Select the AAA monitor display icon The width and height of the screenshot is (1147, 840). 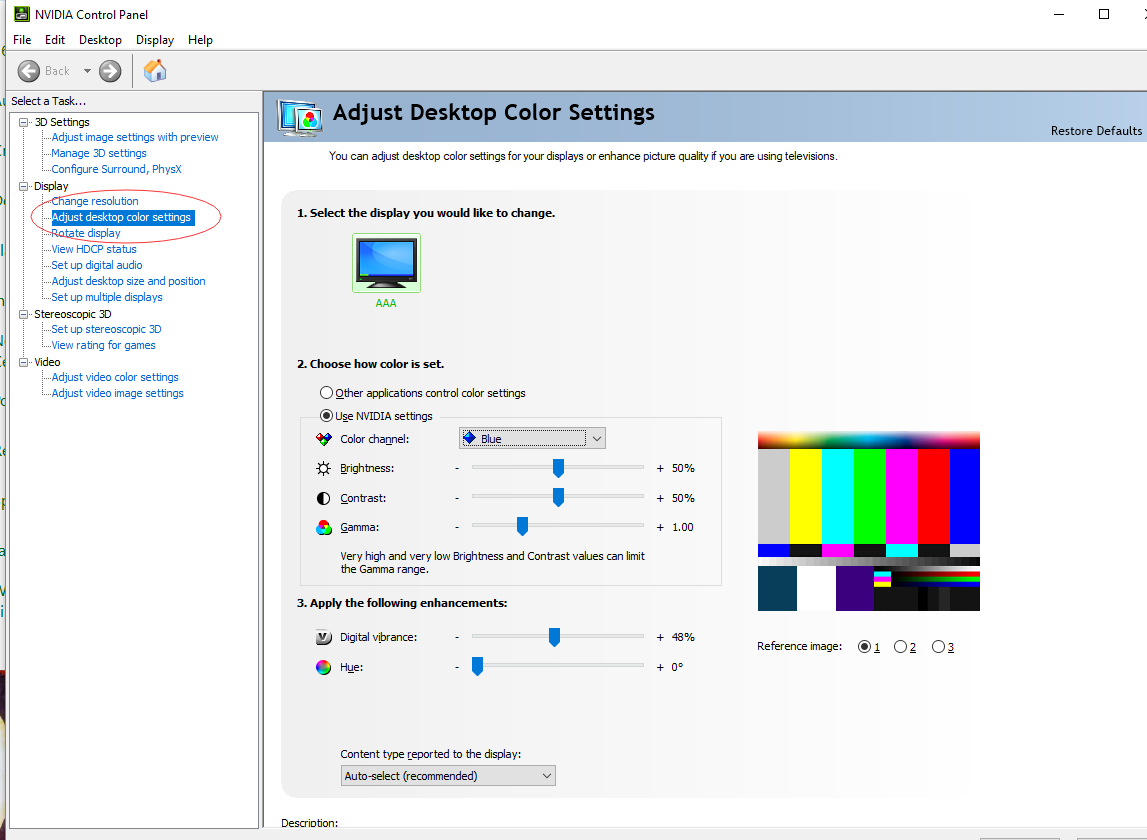click(x=386, y=263)
